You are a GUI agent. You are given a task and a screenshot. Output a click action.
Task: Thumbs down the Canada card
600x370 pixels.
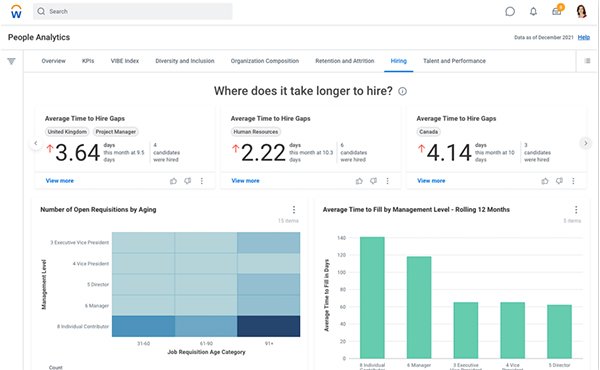point(559,181)
